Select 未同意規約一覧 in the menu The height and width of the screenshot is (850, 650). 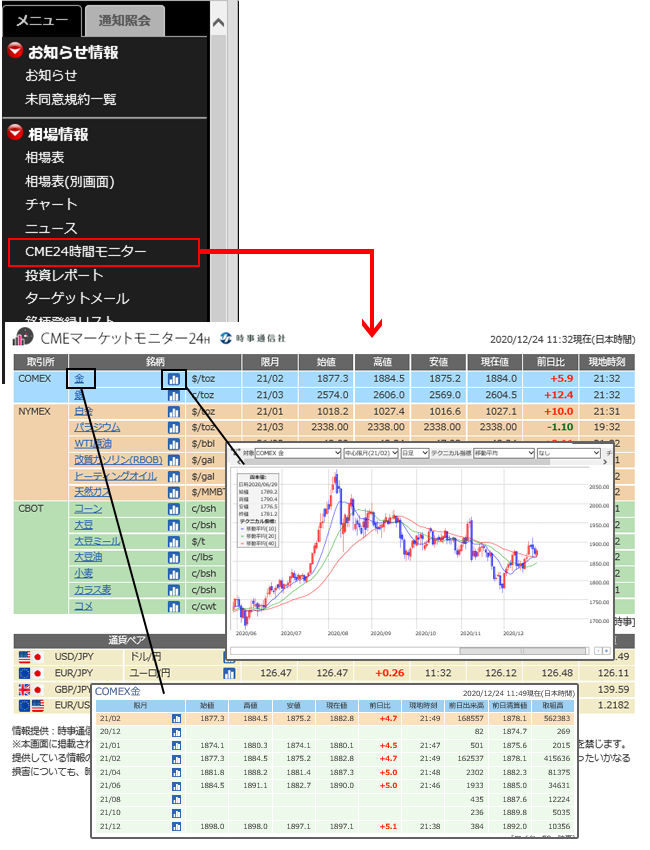pyautogui.click(x=70, y=99)
